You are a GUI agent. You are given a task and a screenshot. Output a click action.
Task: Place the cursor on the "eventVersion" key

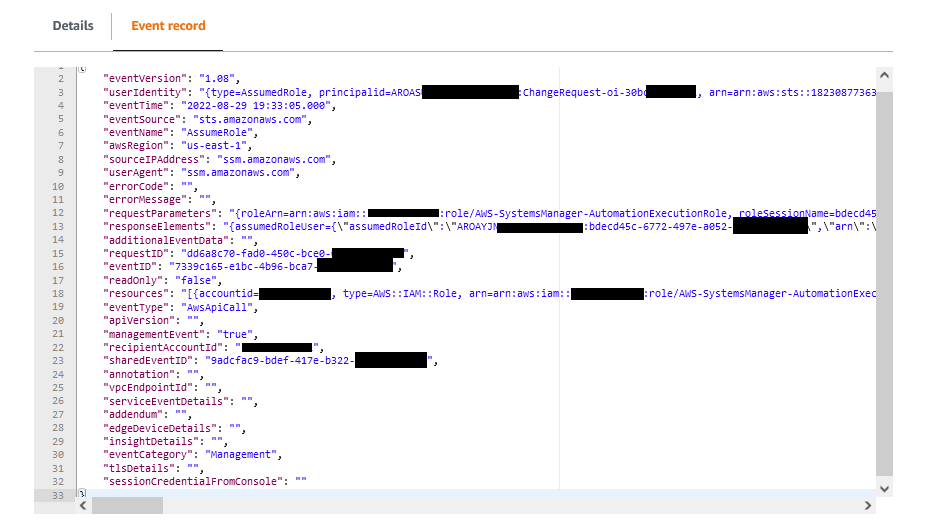point(145,78)
